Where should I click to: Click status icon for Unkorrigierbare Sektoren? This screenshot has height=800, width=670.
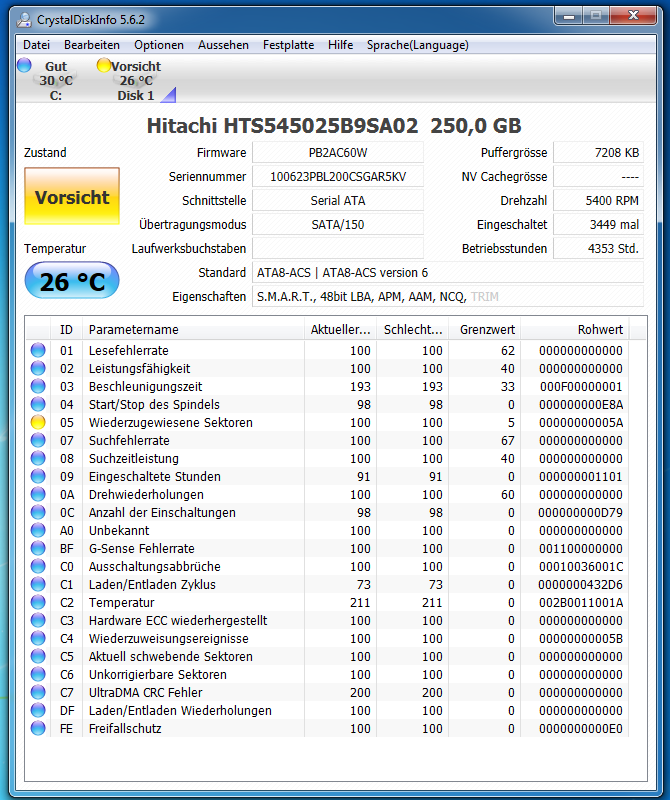coord(38,674)
